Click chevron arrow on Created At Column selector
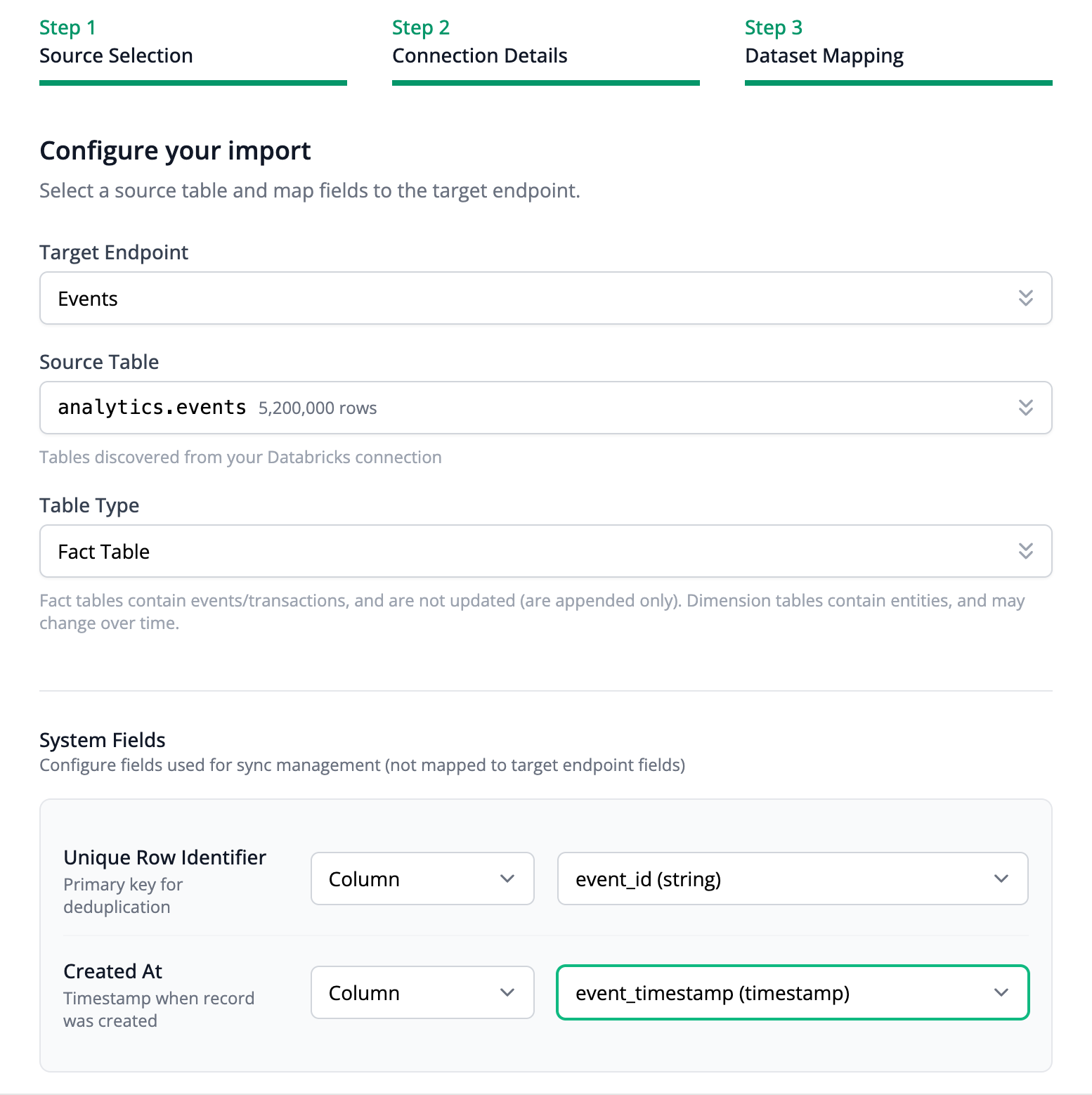Image resolution: width=1092 pixels, height=1095 pixels. click(507, 992)
